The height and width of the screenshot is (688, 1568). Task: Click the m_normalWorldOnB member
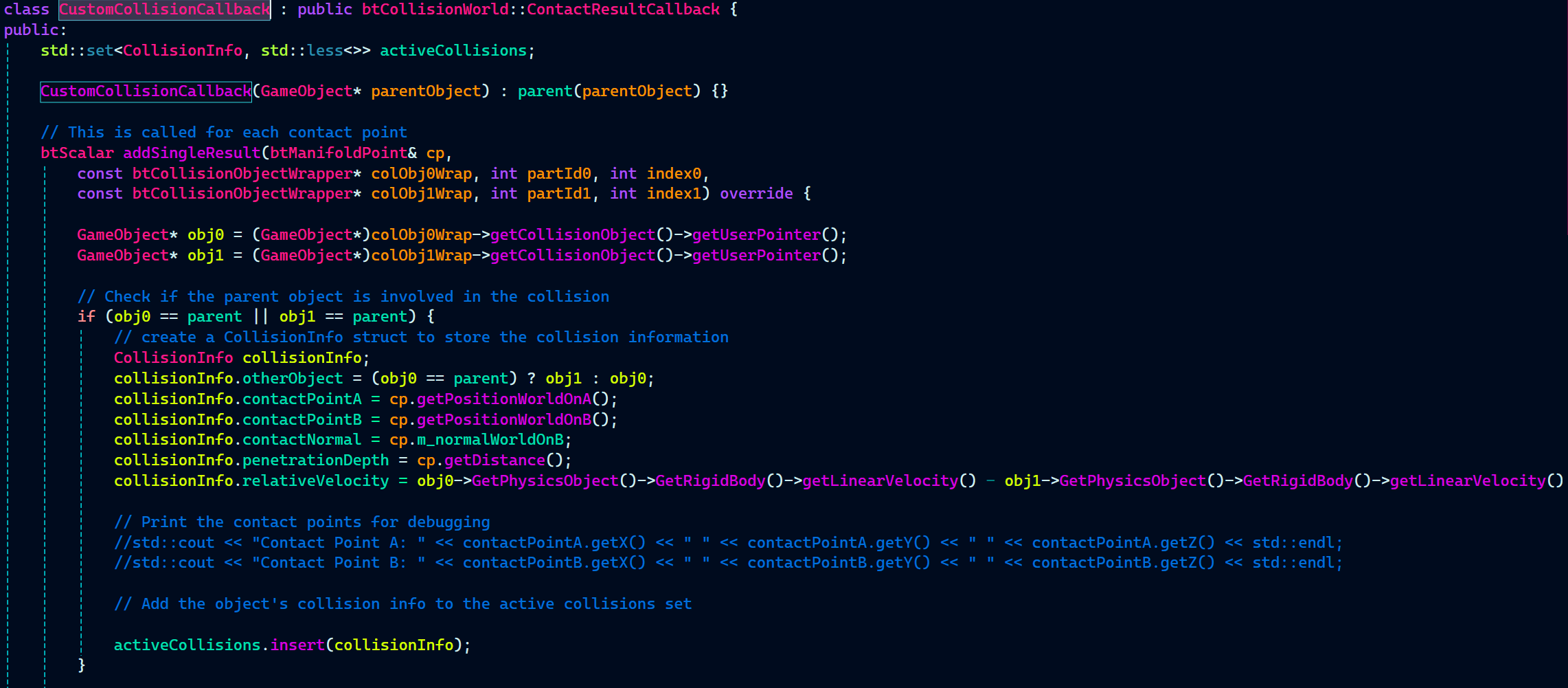[490, 440]
